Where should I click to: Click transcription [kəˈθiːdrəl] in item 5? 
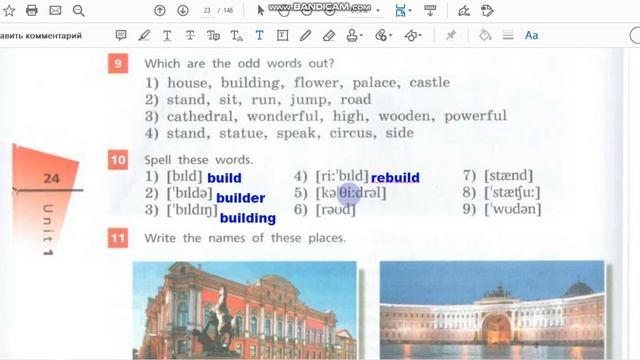351,193
